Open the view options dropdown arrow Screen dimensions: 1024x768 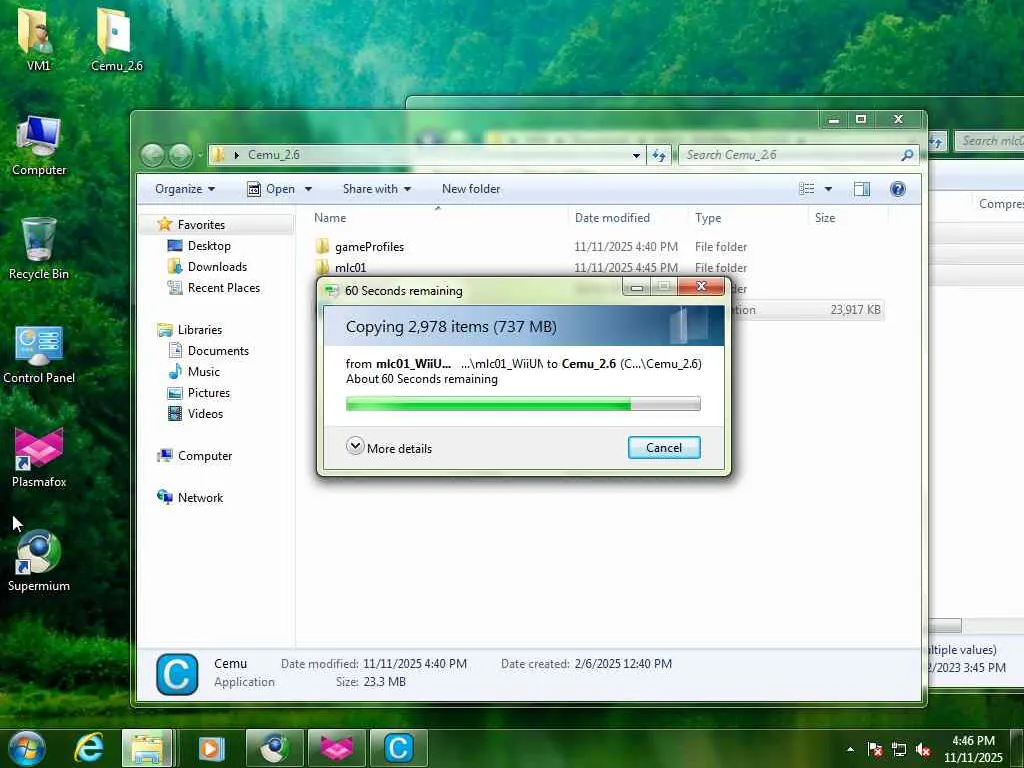pyautogui.click(x=828, y=189)
